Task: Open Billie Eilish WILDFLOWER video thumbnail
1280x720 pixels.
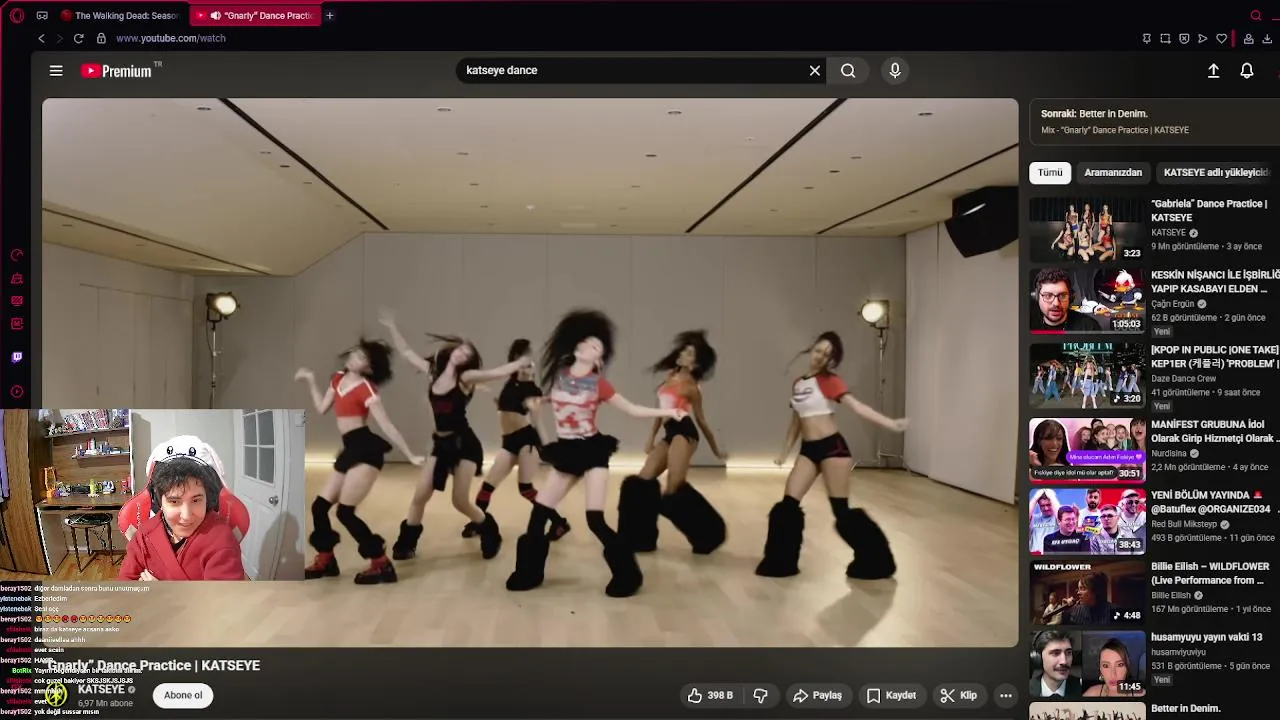Action: coord(1087,591)
